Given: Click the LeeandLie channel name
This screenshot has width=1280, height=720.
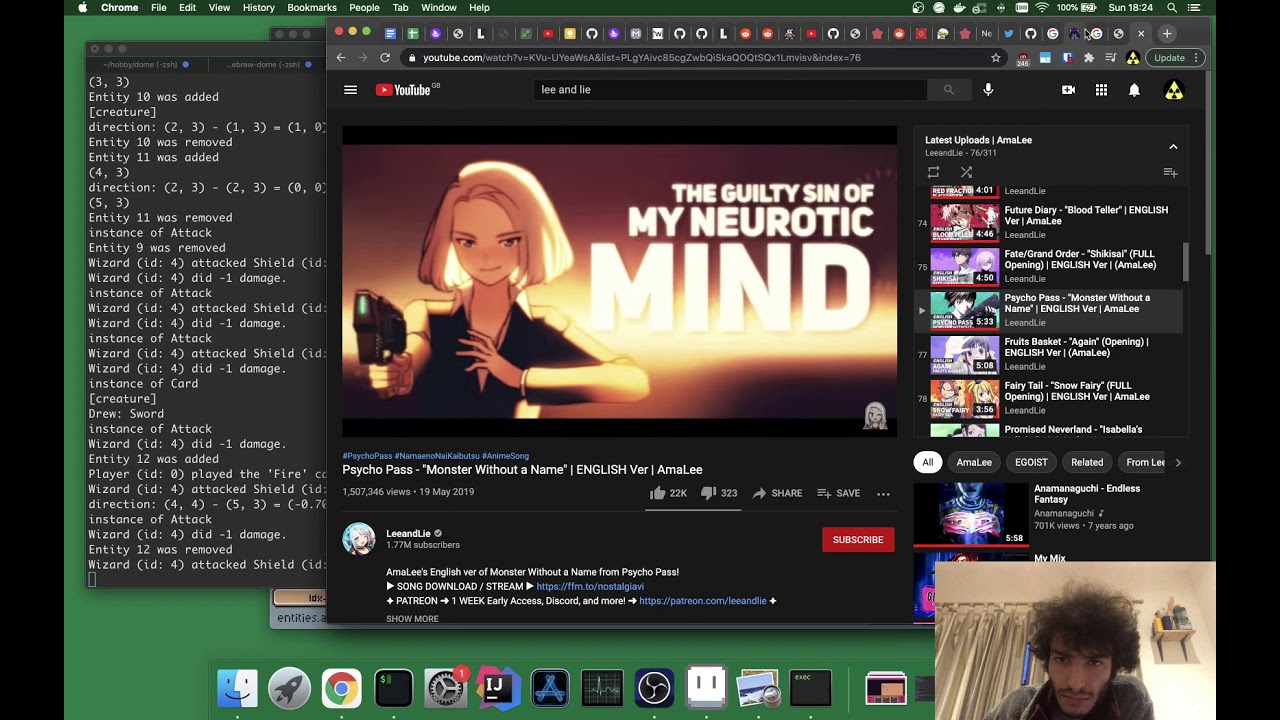Looking at the screenshot, I should pyautogui.click(x=408, y=534).
